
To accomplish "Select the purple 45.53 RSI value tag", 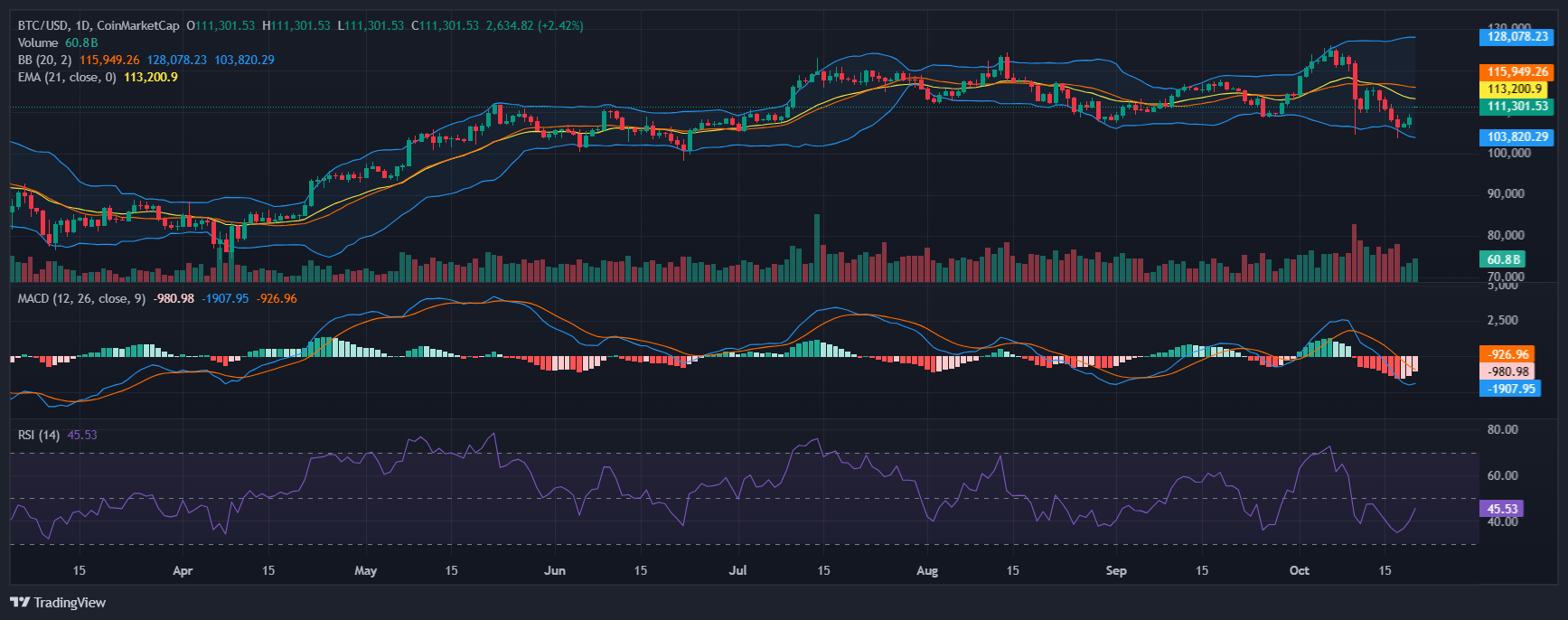I will click(x=1503, y=509).
